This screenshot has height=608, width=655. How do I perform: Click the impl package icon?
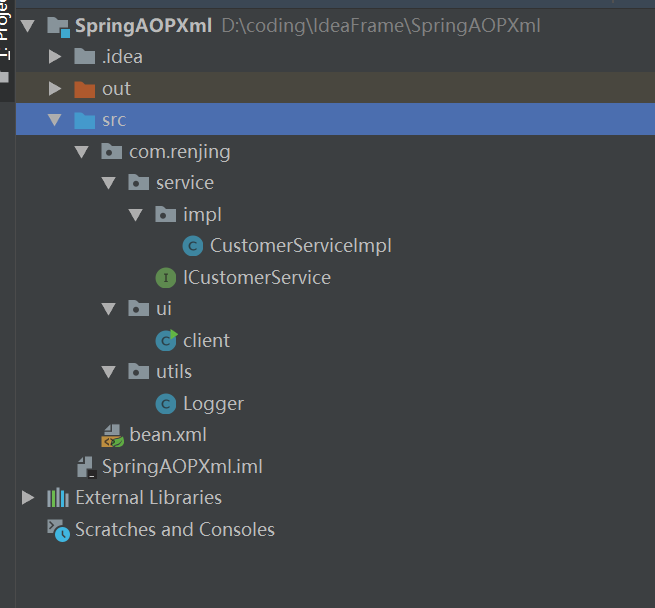pyautogui.click(x=165, y=214)
